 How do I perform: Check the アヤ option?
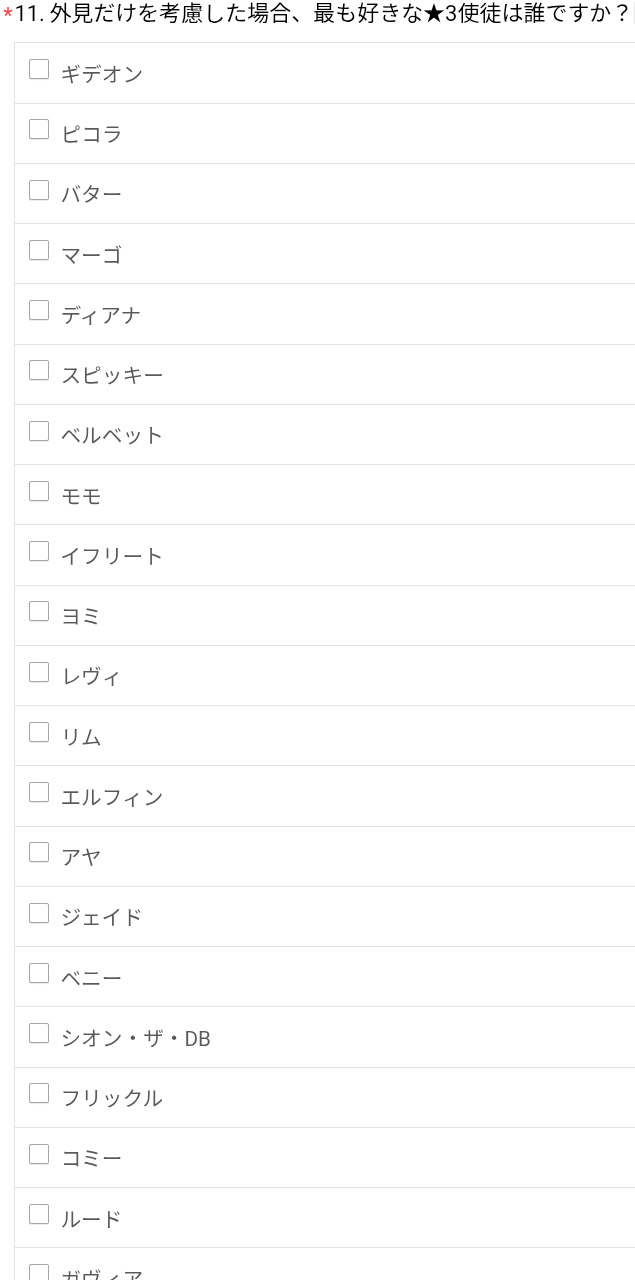click(39, 853)
